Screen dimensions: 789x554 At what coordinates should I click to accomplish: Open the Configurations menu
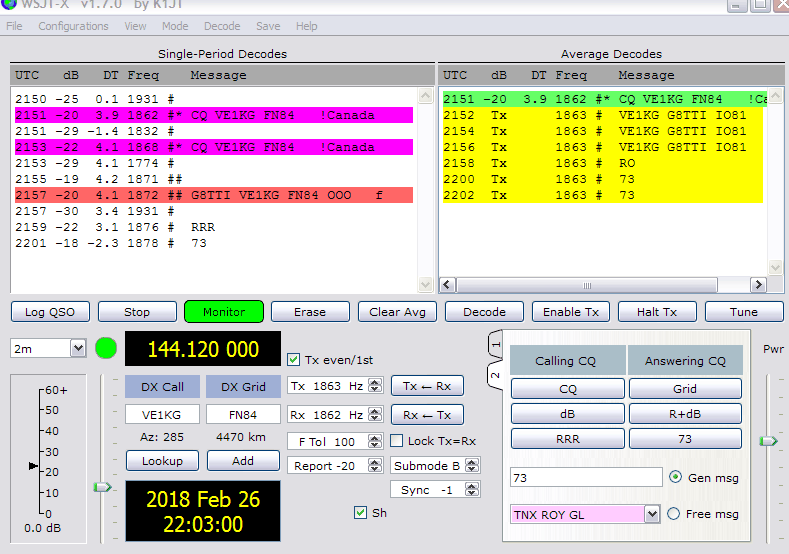73,26
